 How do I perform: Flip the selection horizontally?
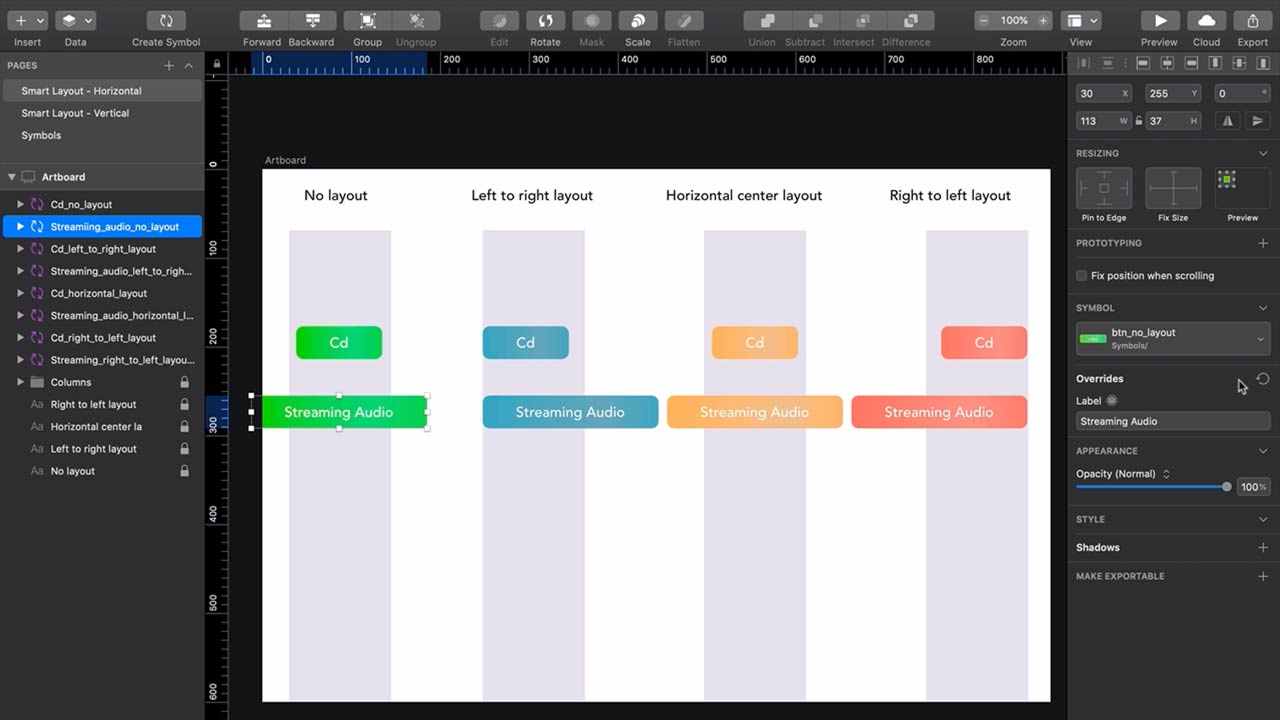[1227, 120]
